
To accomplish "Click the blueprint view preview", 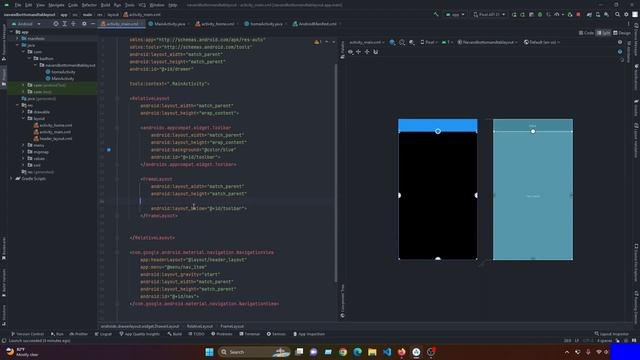I will pos(533,189).
